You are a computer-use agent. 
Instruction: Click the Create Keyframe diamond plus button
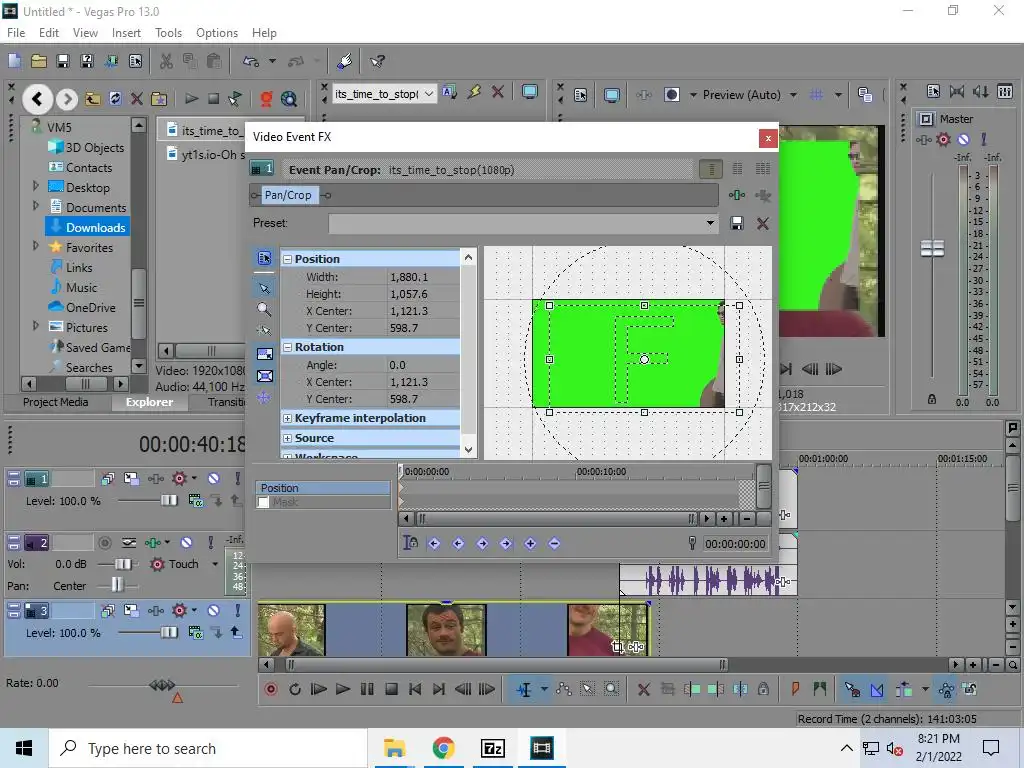click(530, 543)
